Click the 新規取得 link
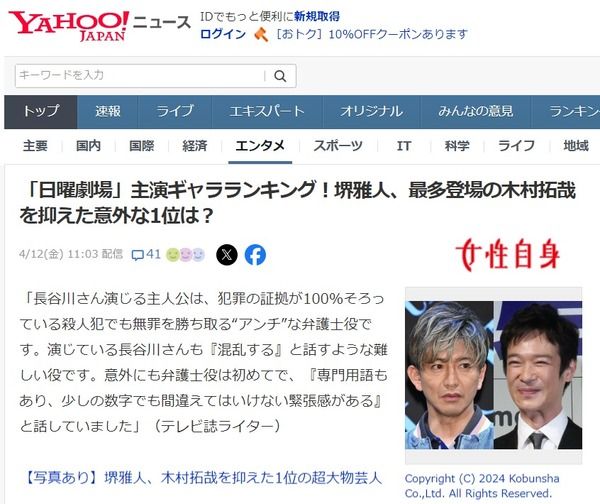 tap(317, 16)
